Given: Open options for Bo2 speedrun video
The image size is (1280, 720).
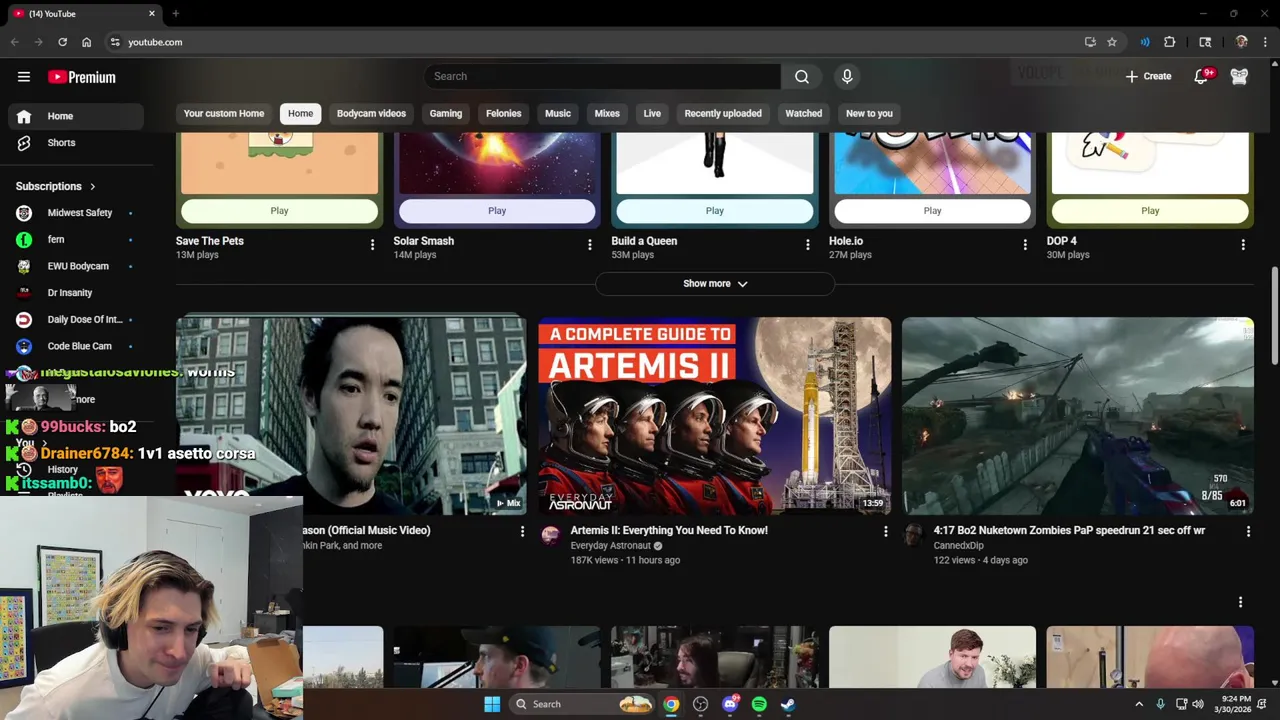Looking at the screenshot, I should (x=1248, y=532).
